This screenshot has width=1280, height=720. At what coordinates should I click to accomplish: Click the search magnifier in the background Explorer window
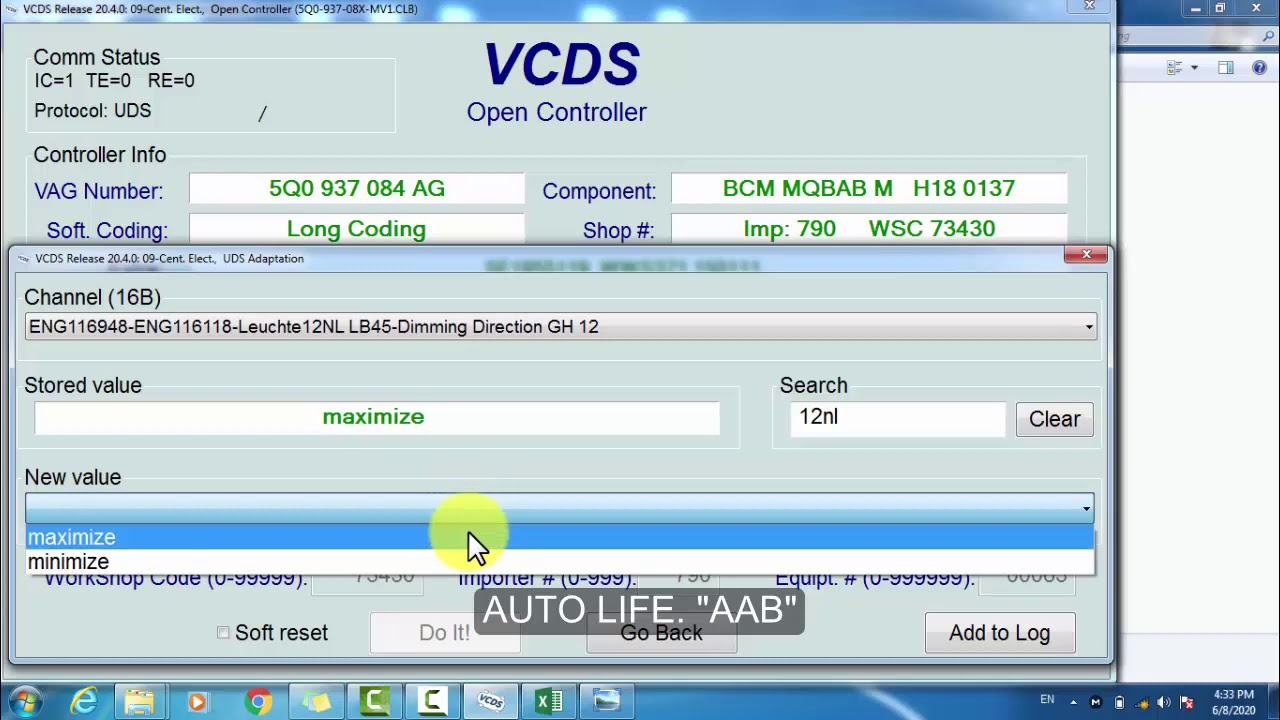click(1269, 37)
